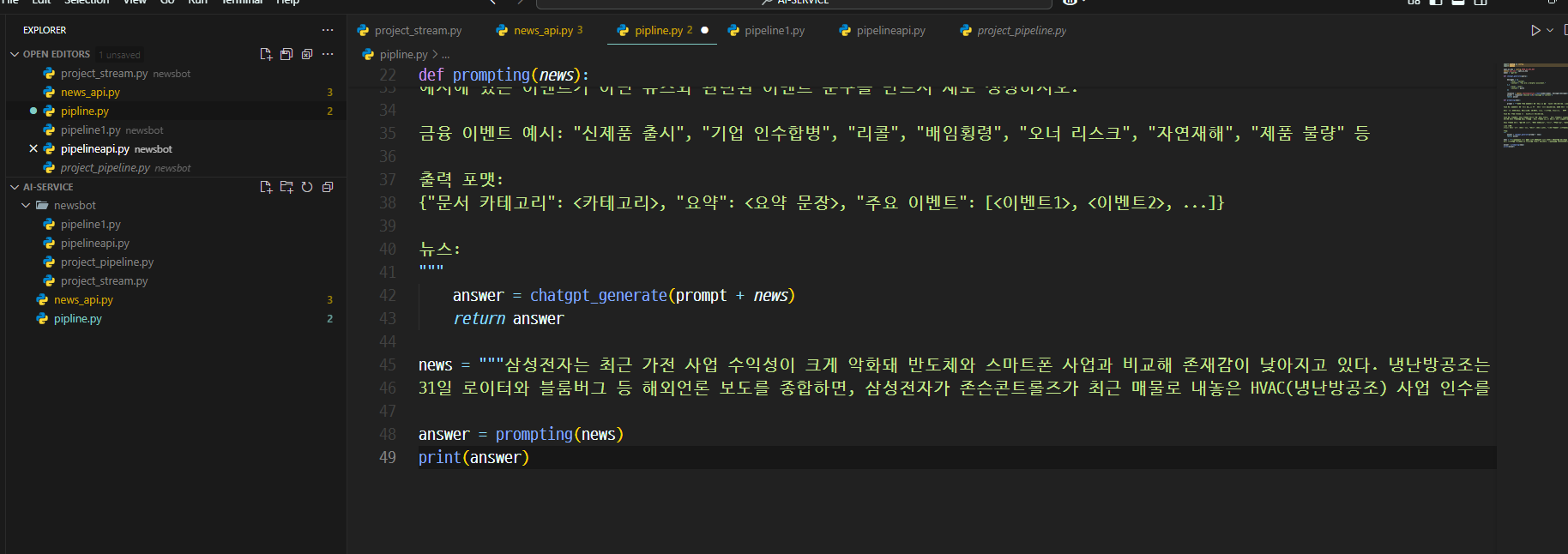Click '1 unsaved' badge beside Open Editors
Viewport: 1568px width, 554px height.
coord(119,55)
